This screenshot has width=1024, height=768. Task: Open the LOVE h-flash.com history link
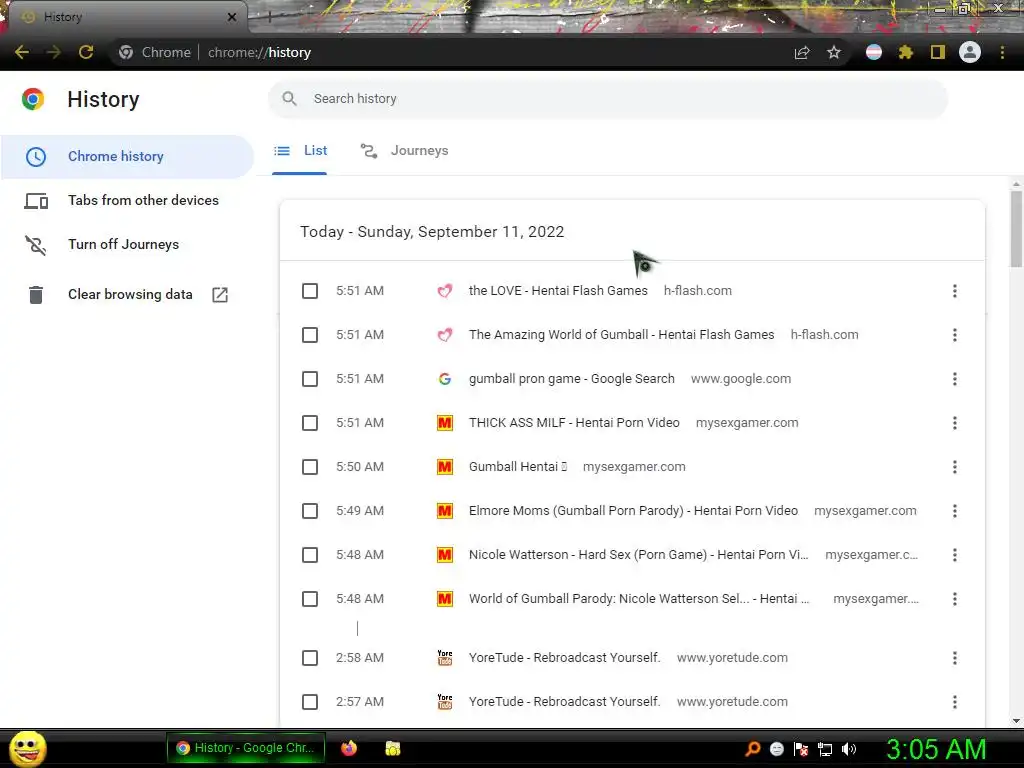coord(558,291)
